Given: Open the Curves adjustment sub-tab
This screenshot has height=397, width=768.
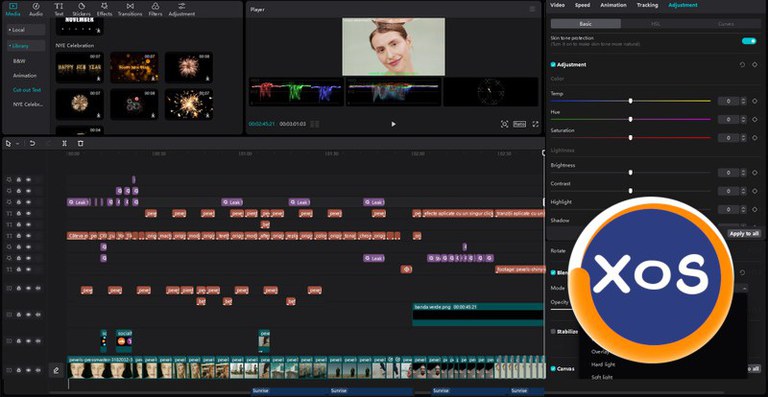Looking at the screenshot, I should 726,23.
